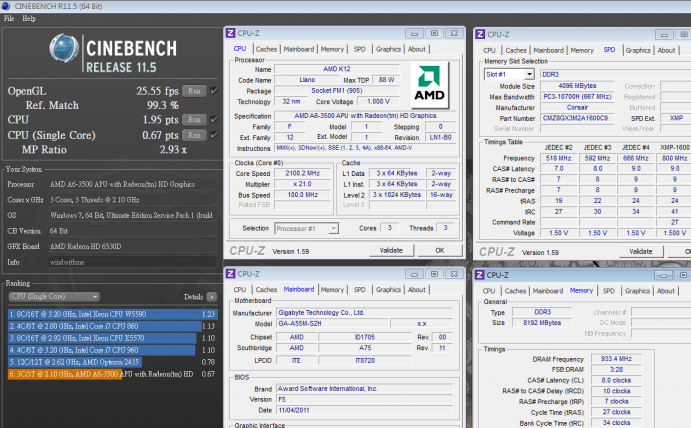The image size is (691, 428).
Task: Run the OpenGL benchmark
Action: (x=195, y=90)
